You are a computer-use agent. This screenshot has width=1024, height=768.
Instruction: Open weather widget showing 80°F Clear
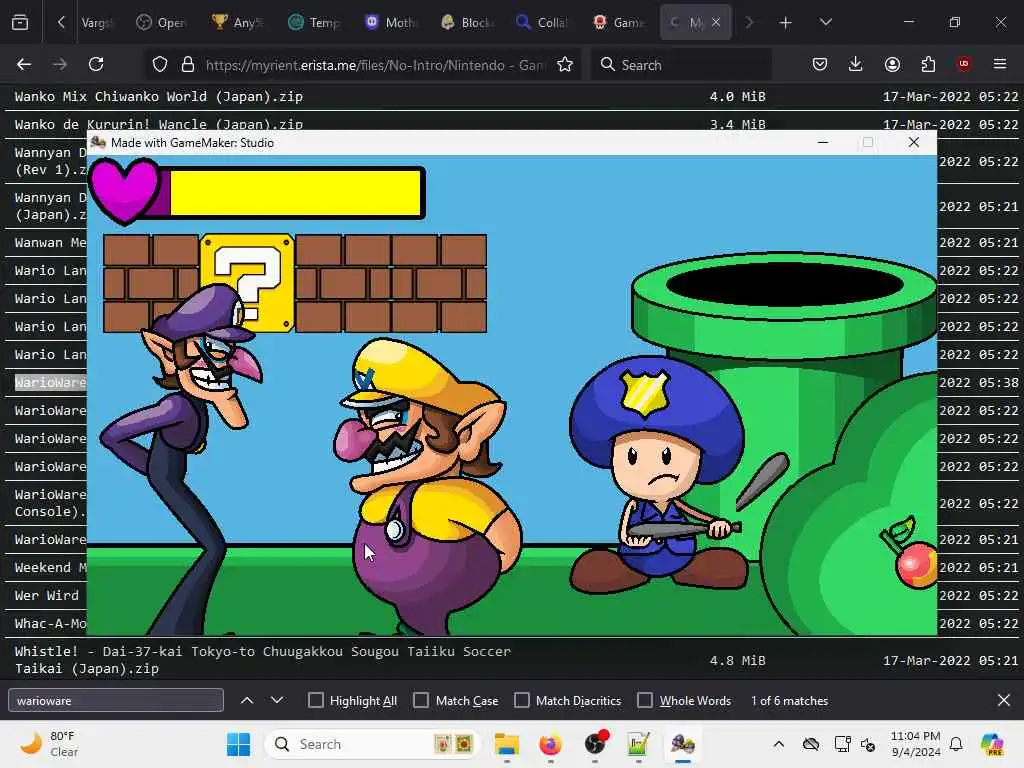[x=49, y=744]
